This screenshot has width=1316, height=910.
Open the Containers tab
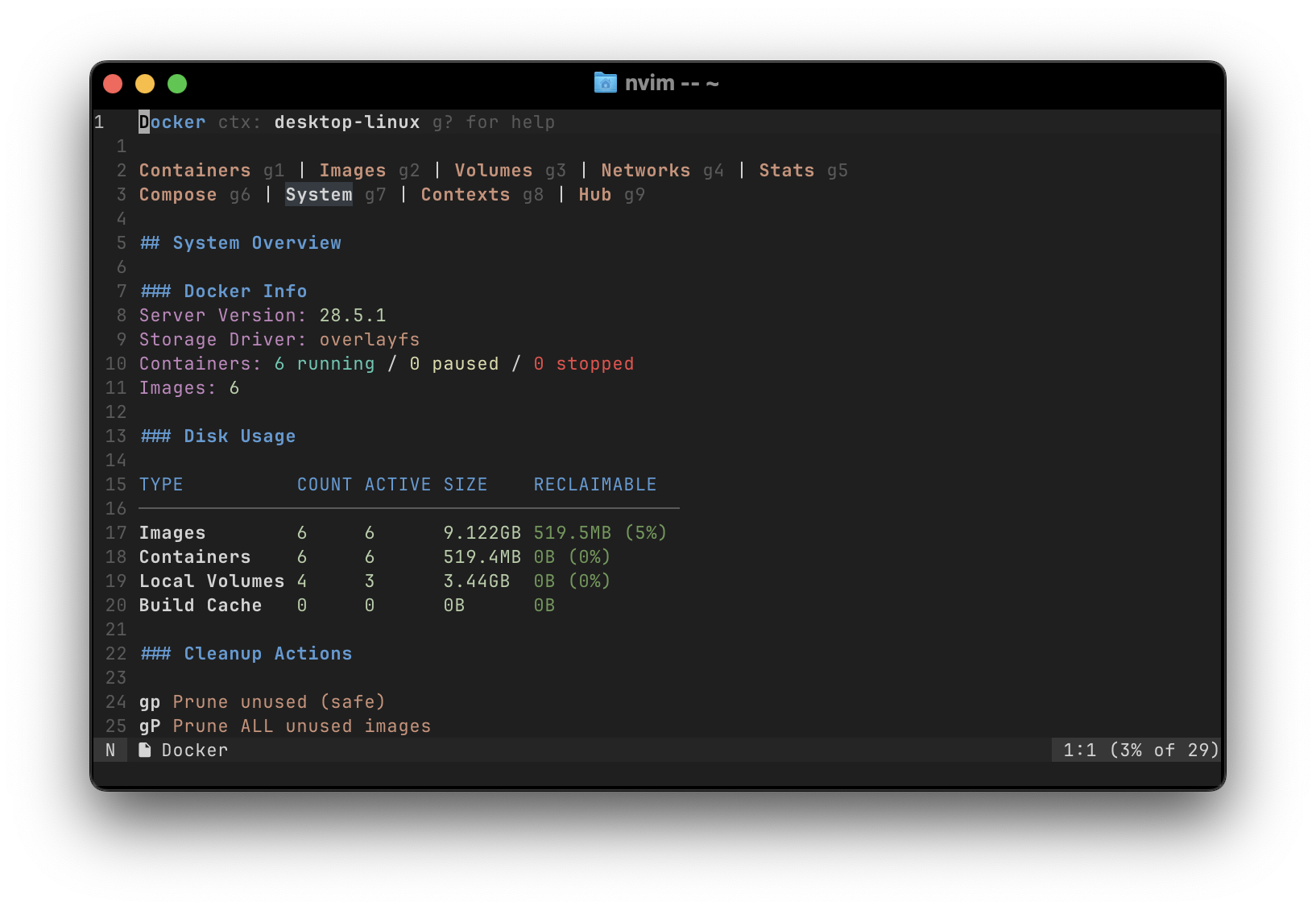[x=195, y=171]
